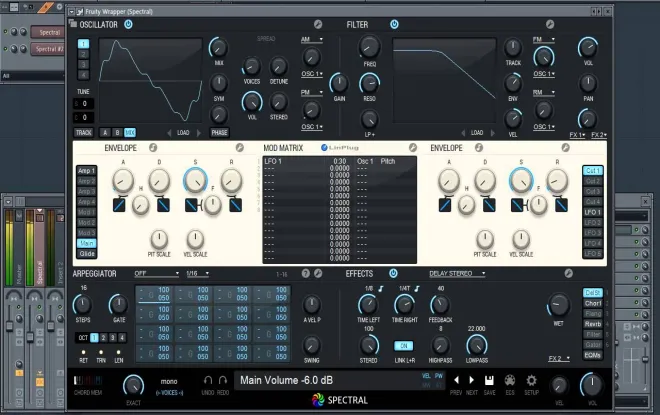Open the filter RM dropdown
Image resolution: width=660 pixels, height=415 pixels.
[544, 92]
